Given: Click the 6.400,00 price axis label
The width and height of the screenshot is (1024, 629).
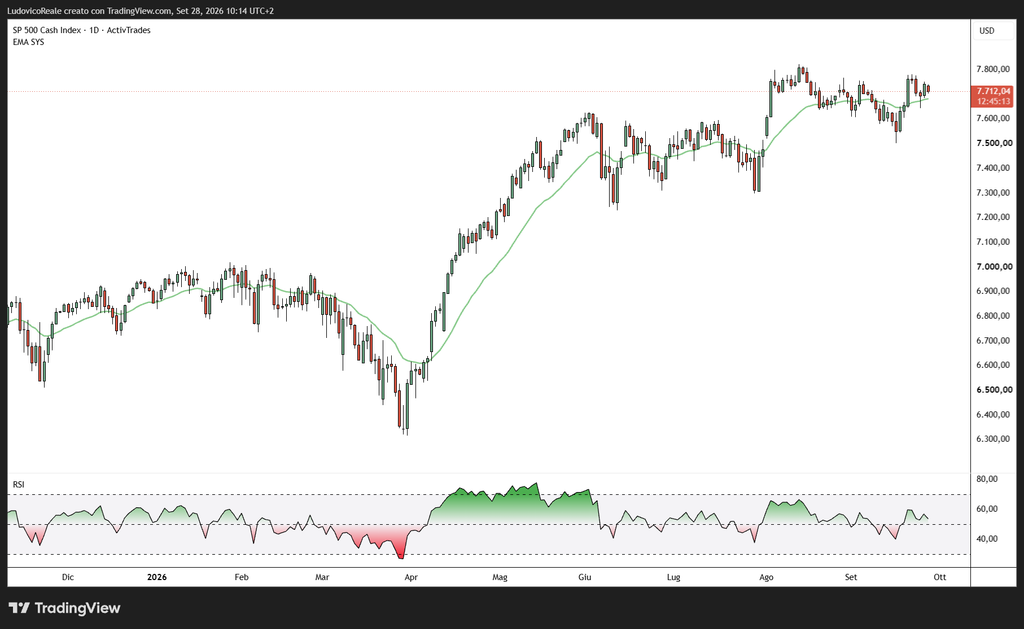Looking at the screenshot, I should pos(994,414).
